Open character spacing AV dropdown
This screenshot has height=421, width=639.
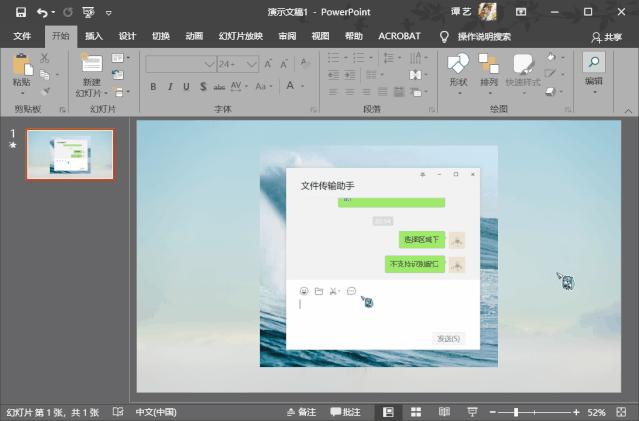point(239,86)
